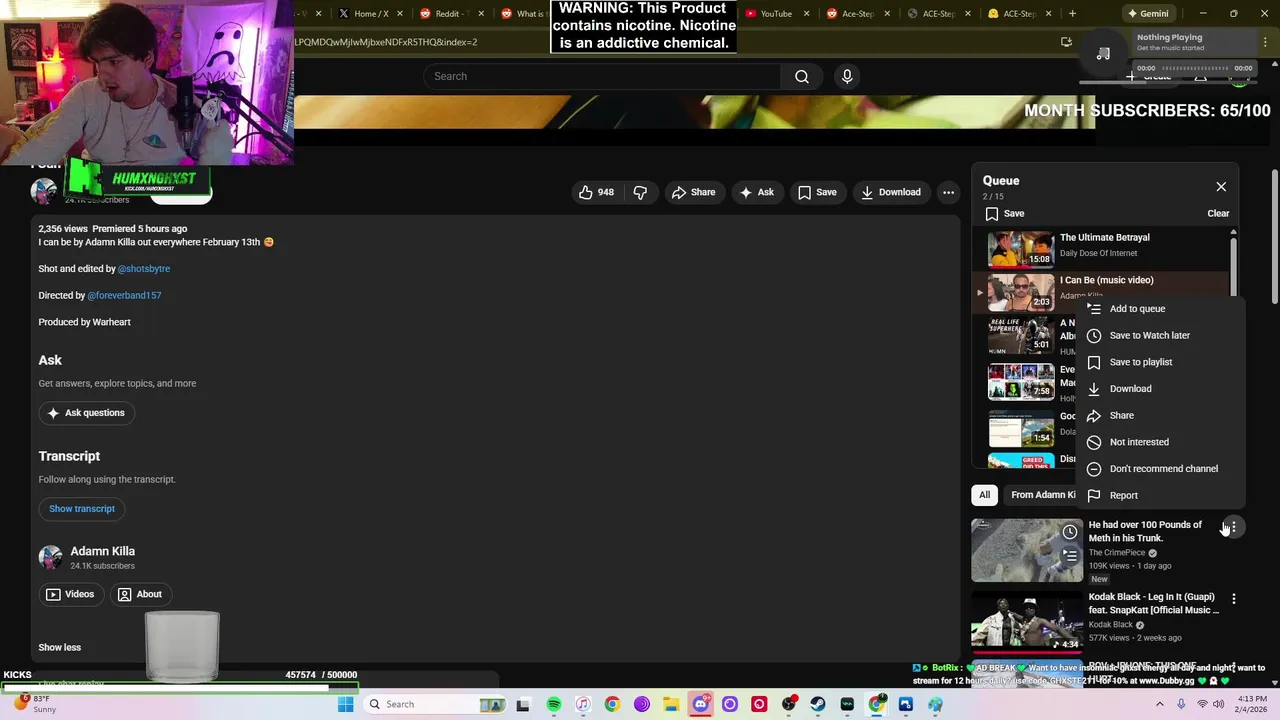
Task: Close the Queue panel
Action: (x=1221, y=187)
